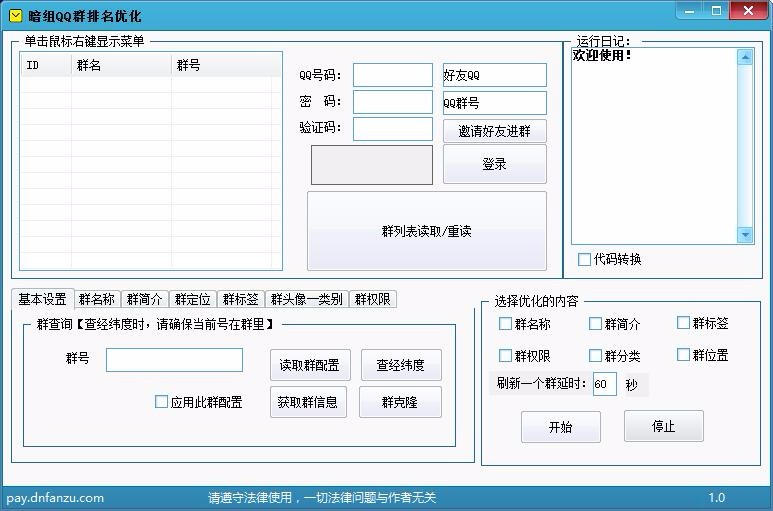Click the 群克隆 button

click(x=400, y=402)
